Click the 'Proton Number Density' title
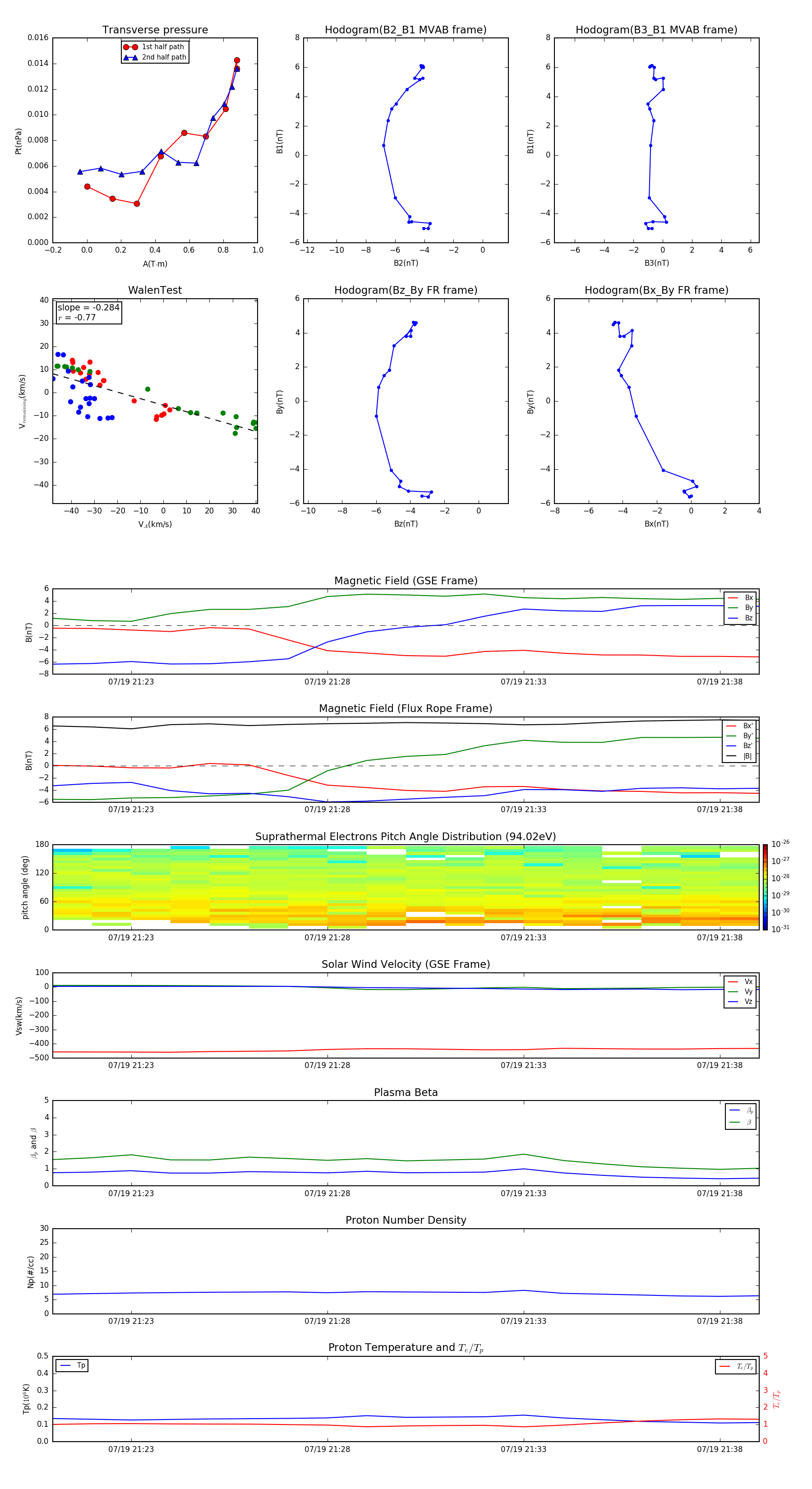 pyautogui.click(x=406, y=1220)
